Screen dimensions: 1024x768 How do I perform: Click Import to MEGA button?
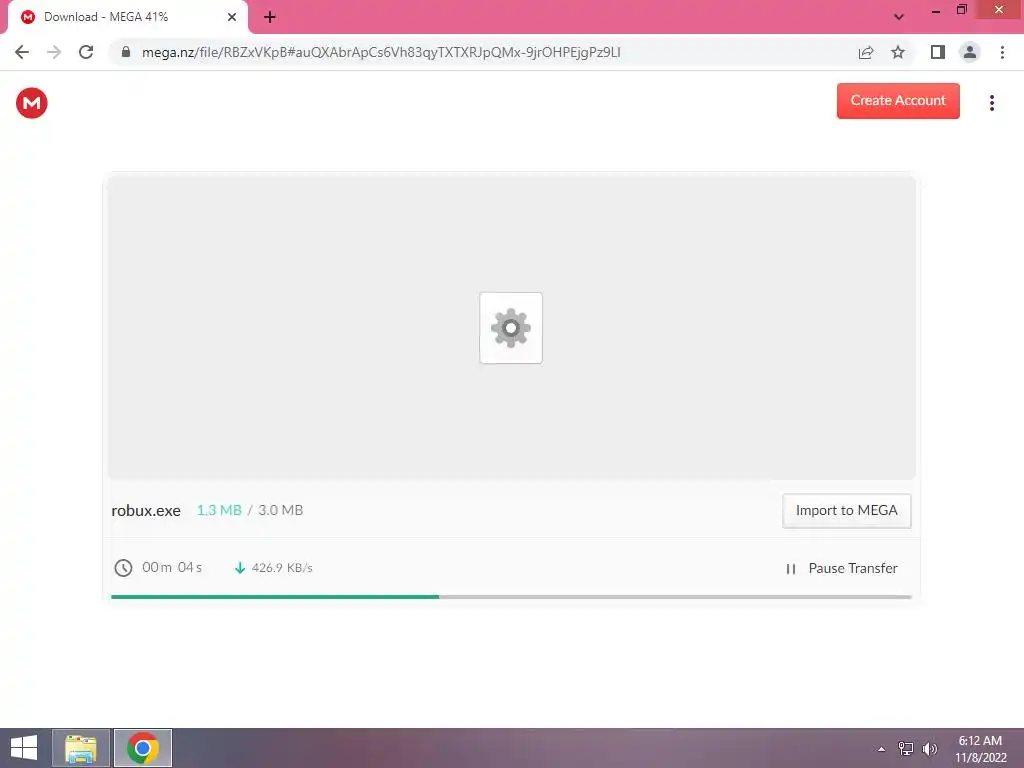click(x=846, y=511)
